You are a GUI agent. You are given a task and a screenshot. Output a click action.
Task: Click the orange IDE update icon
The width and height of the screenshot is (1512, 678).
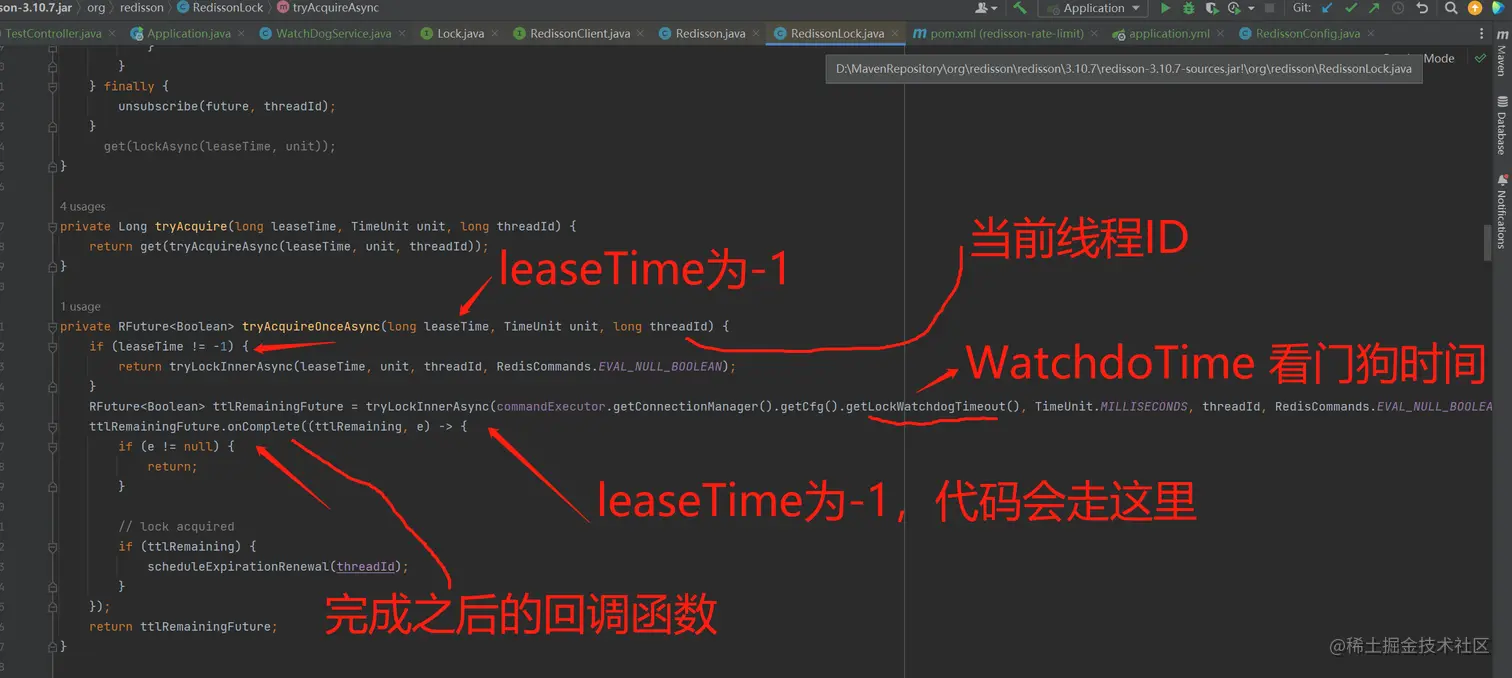1475,8
